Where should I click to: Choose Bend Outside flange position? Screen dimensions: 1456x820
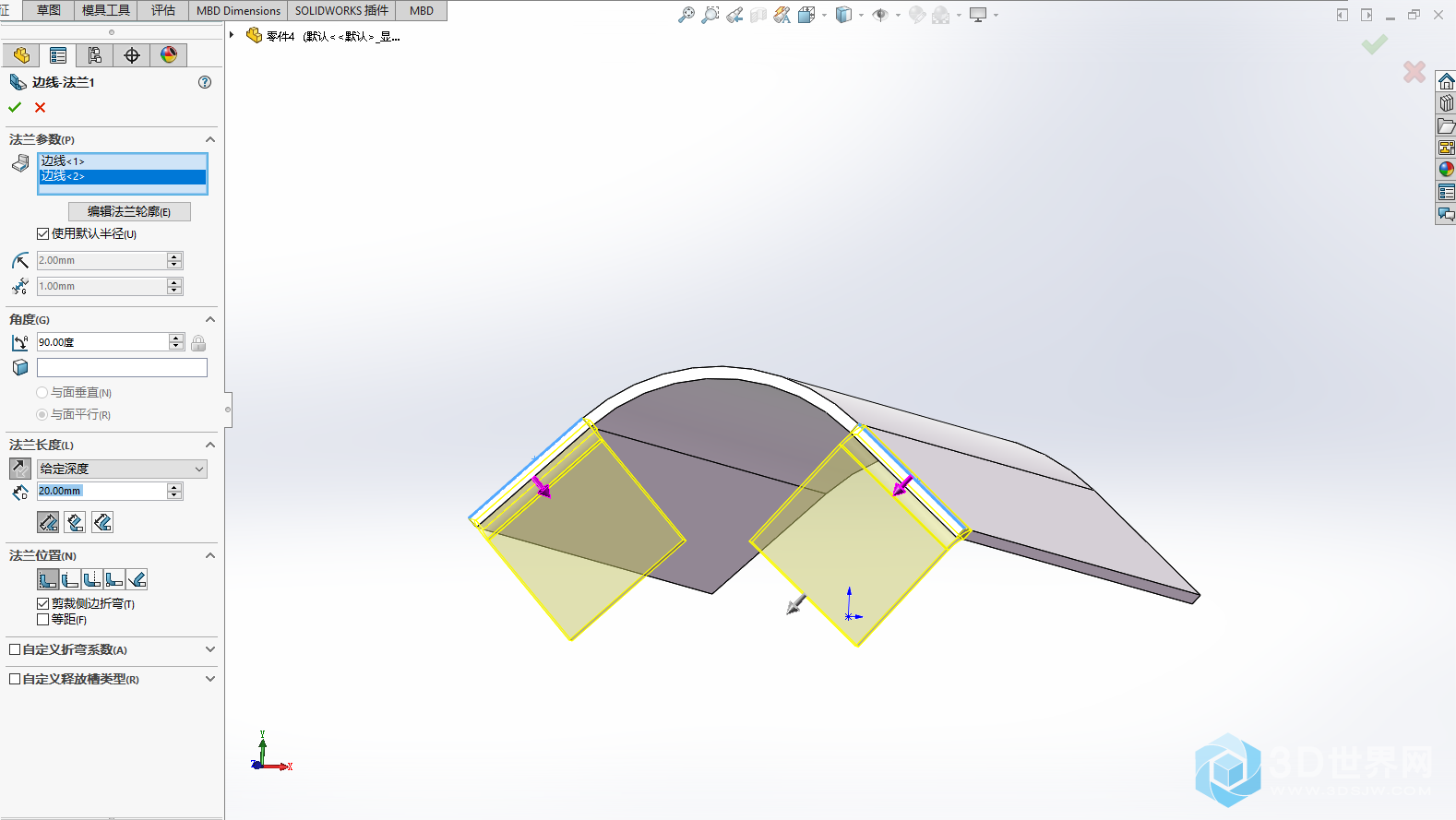coord(92,579)
